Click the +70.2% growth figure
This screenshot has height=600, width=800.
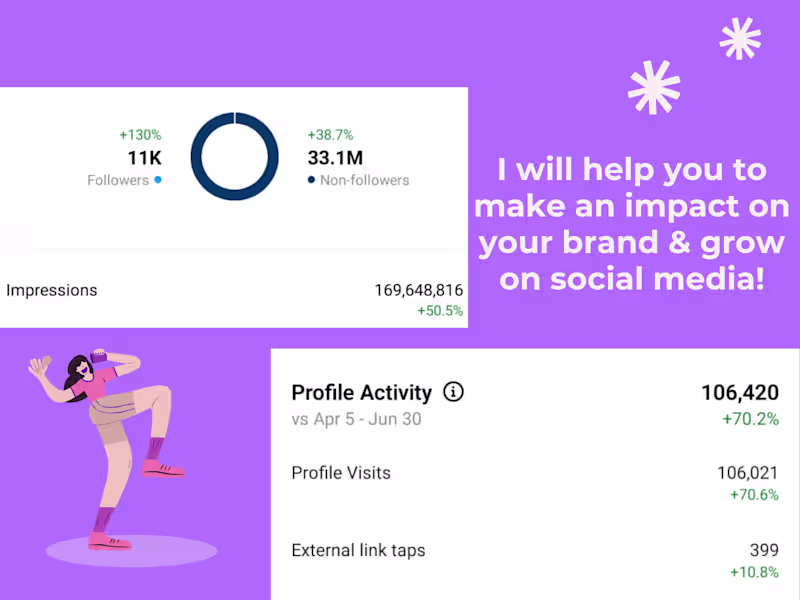click(750, 419)
